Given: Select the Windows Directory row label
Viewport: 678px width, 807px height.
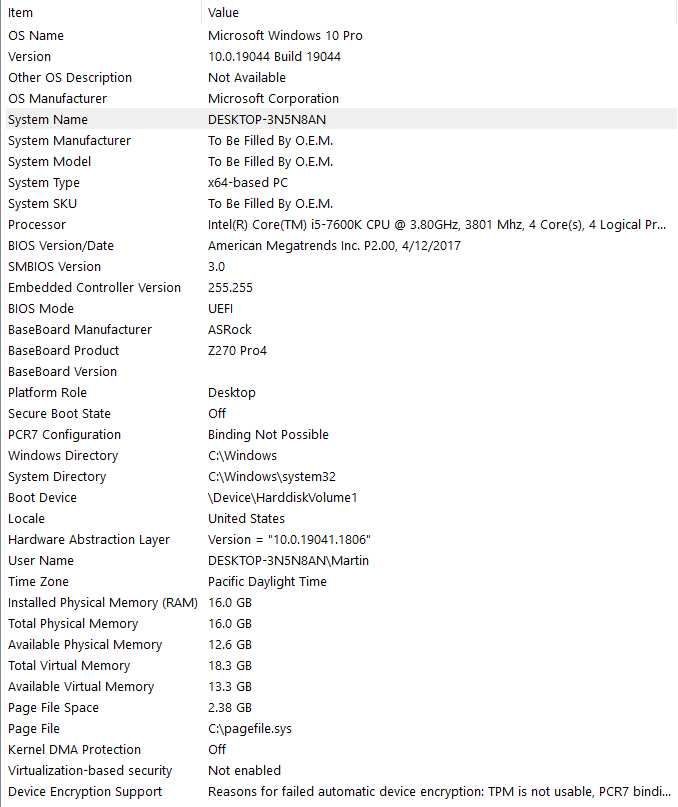Looking at the screenshot, I should click(x=63, y=456).
